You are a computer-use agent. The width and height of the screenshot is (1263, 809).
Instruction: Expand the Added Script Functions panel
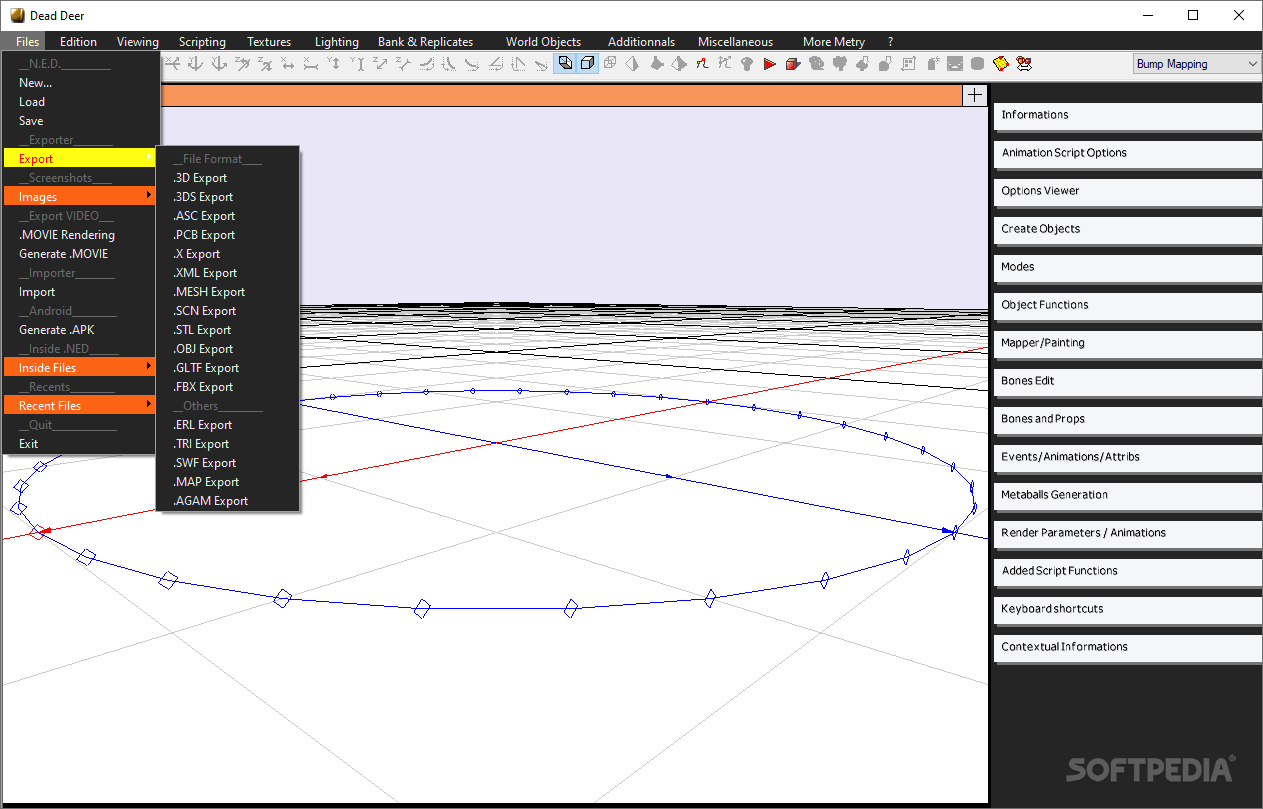point(1128,571)
